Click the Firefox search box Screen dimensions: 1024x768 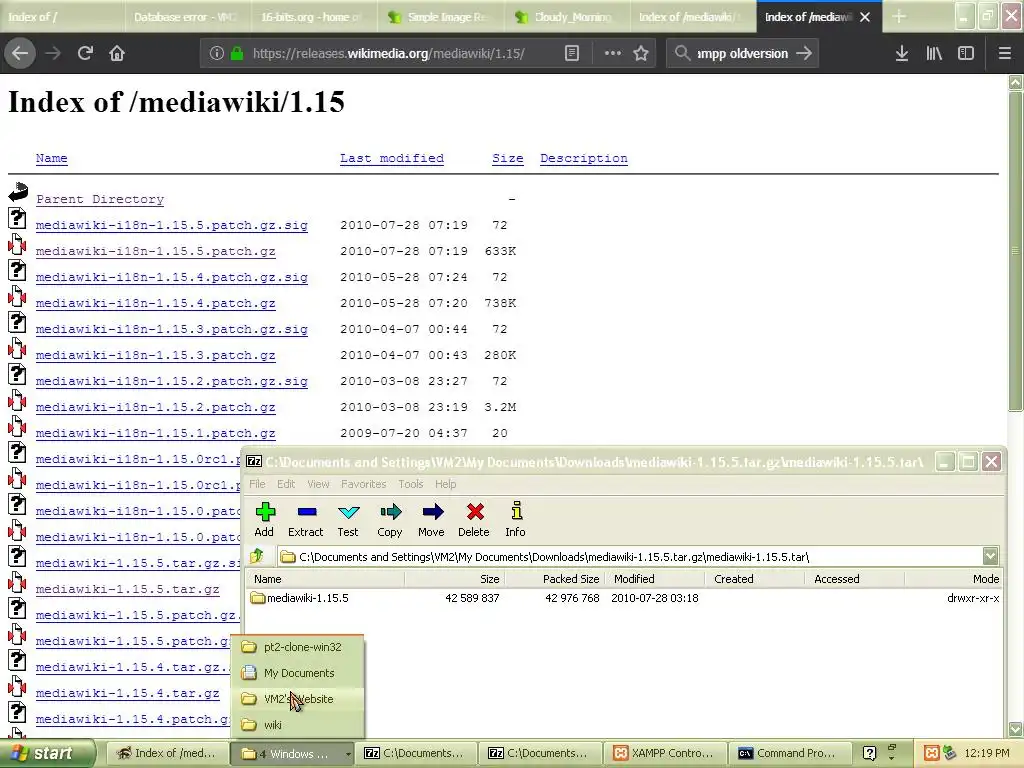[x=742, y=54]
